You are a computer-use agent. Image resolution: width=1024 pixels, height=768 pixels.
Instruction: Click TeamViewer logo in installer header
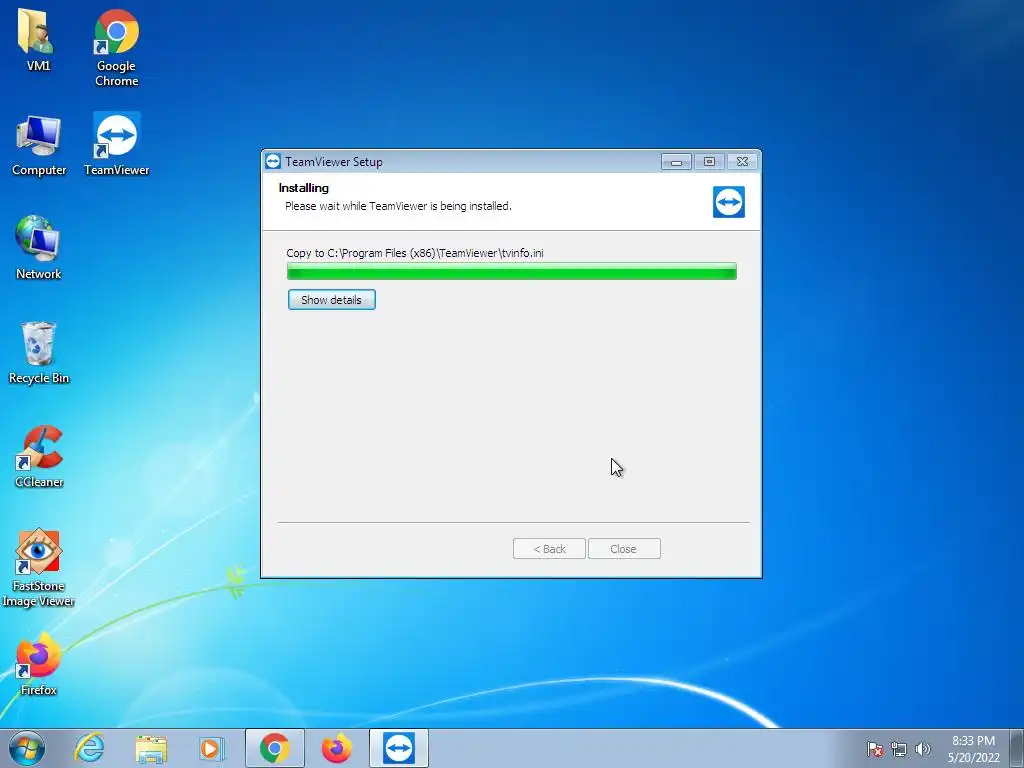[729, 202]
